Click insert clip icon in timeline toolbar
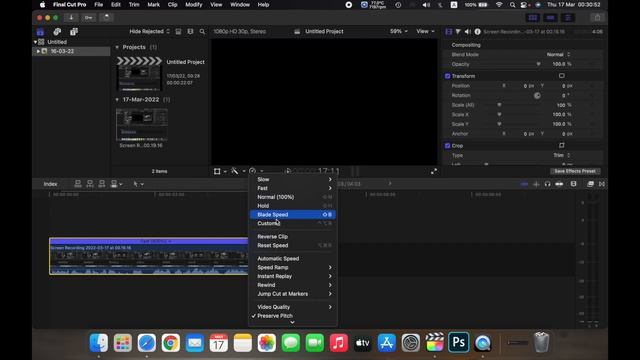This screenshot has height=360, width=640. tap(90, 184)
